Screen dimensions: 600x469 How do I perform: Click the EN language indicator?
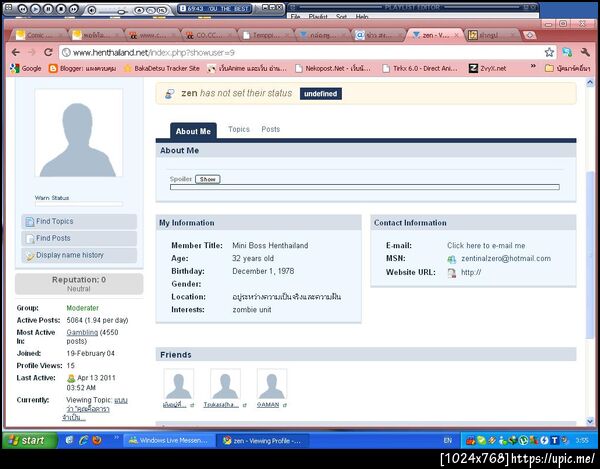(447, 441)
